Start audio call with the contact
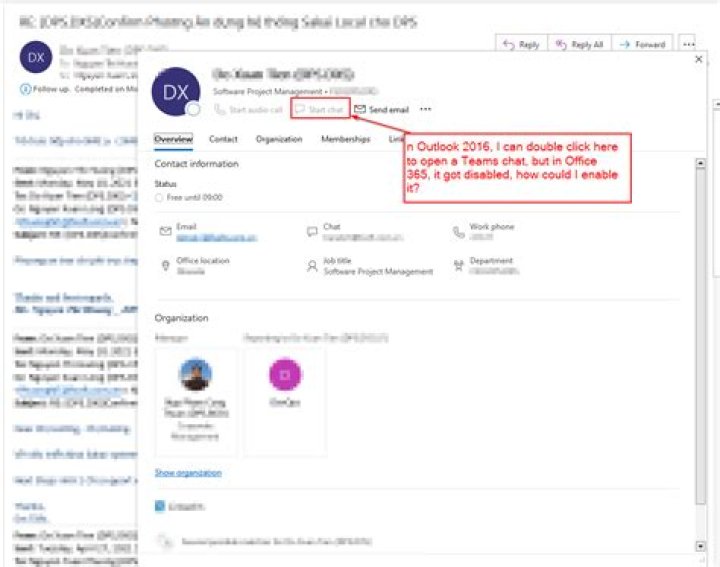720x567 pixels. 248,110
